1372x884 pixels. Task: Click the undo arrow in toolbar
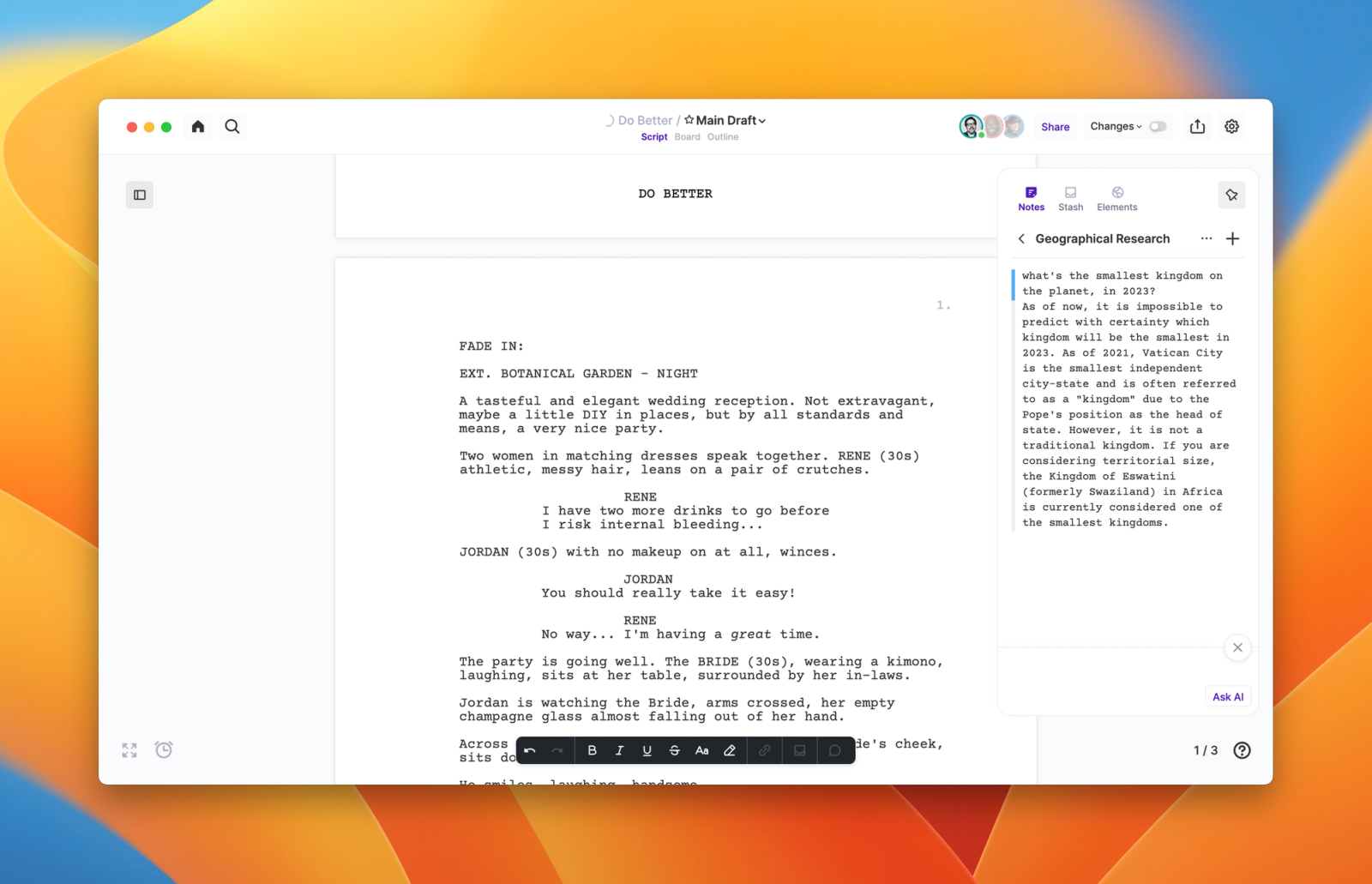coord(530,750)
